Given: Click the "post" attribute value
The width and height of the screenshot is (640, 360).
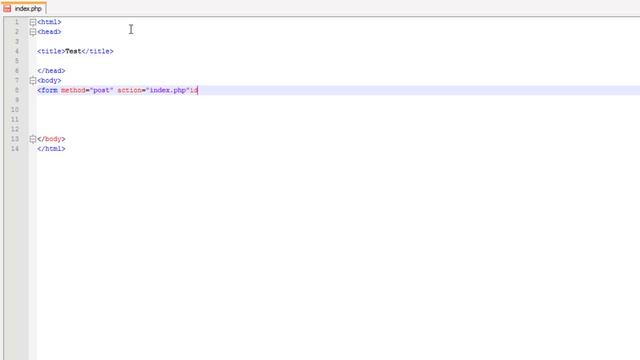Looking at the screenshot, I should point(101,91).
